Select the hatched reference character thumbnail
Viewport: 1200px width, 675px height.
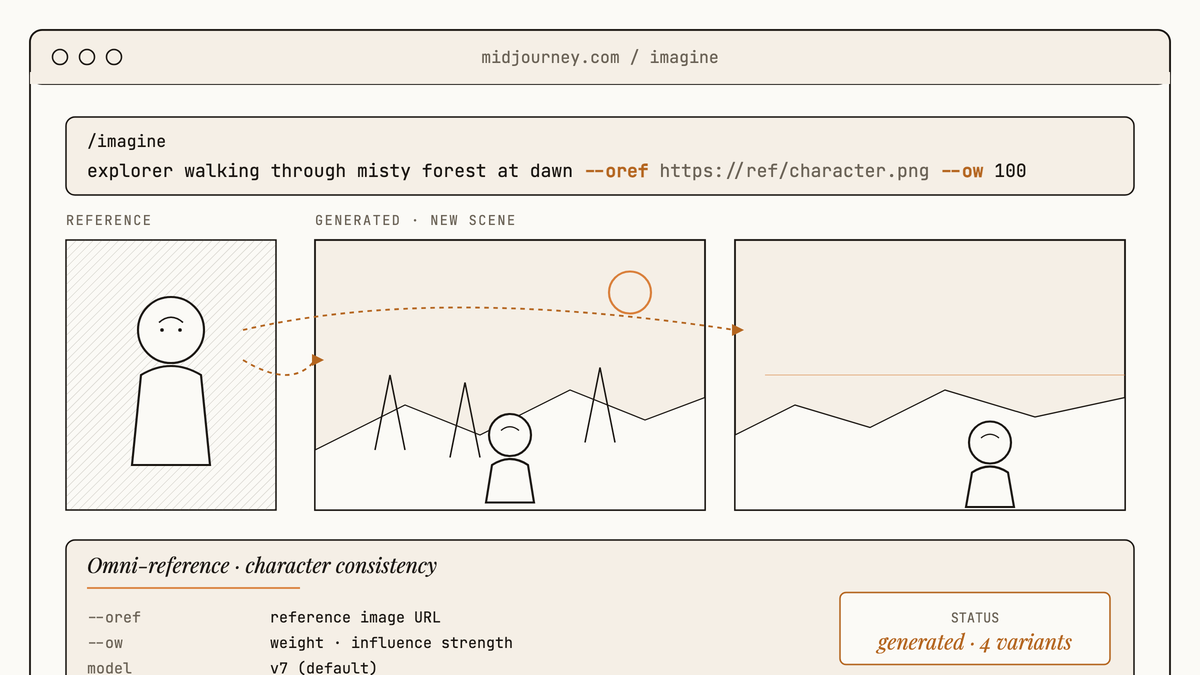coord(171,375)
